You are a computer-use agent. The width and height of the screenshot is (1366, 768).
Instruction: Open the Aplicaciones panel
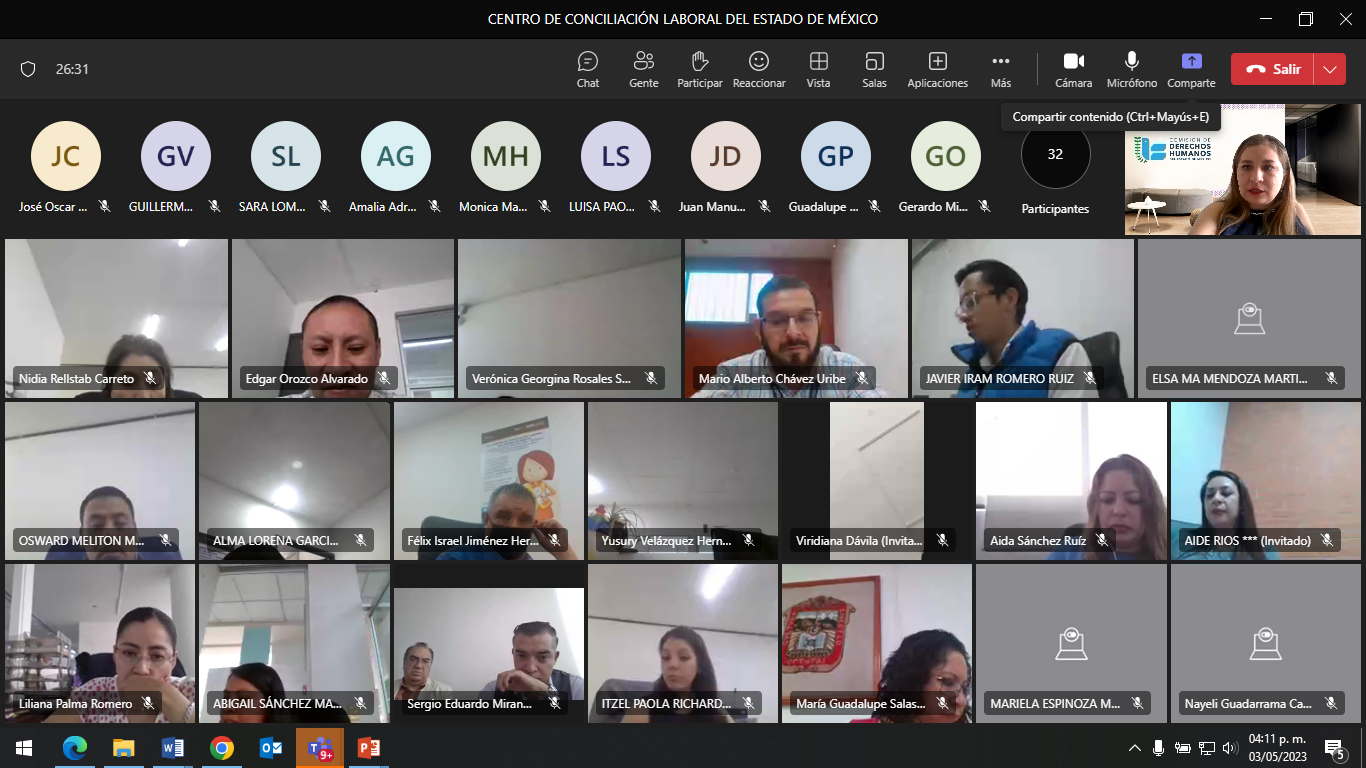937,69
